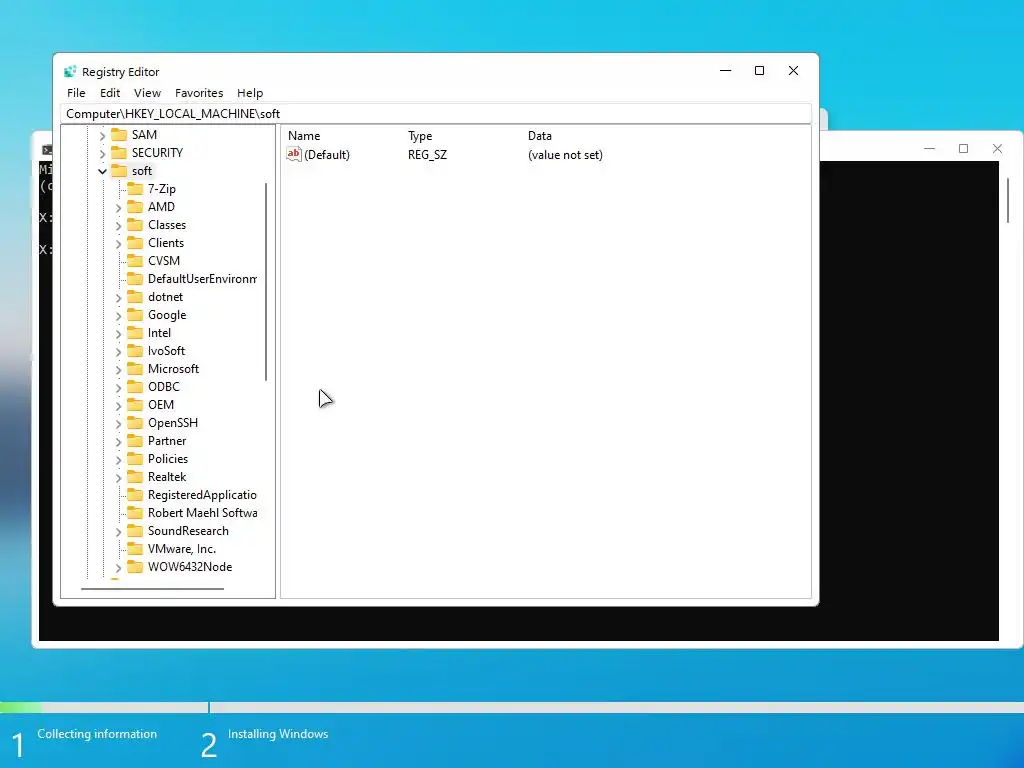Screen dimensions: 1024x768
Task: Select the IvoSoft folder icon
Action: point(135,351)
